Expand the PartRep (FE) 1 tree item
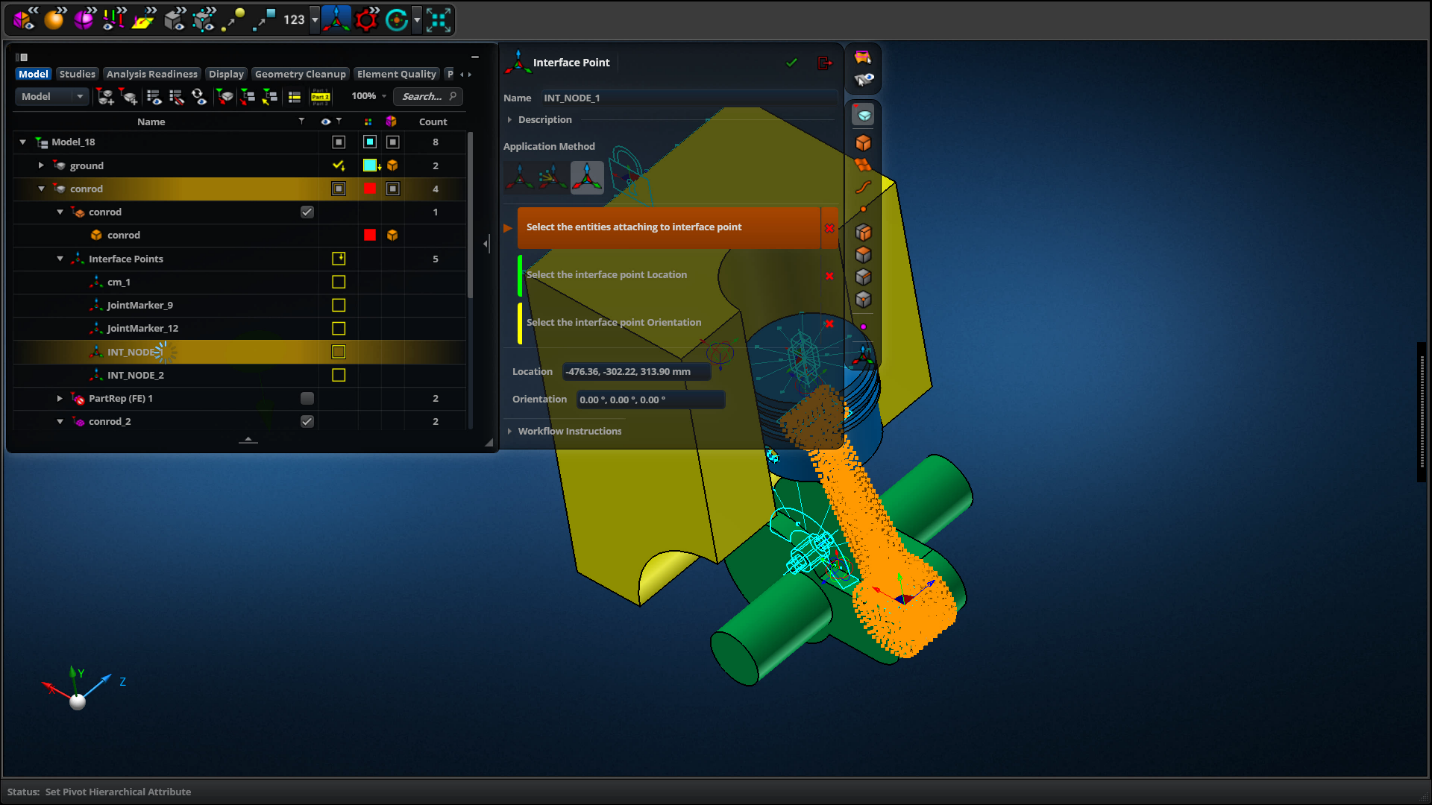1432x805 pixels. tap(59, 398)
